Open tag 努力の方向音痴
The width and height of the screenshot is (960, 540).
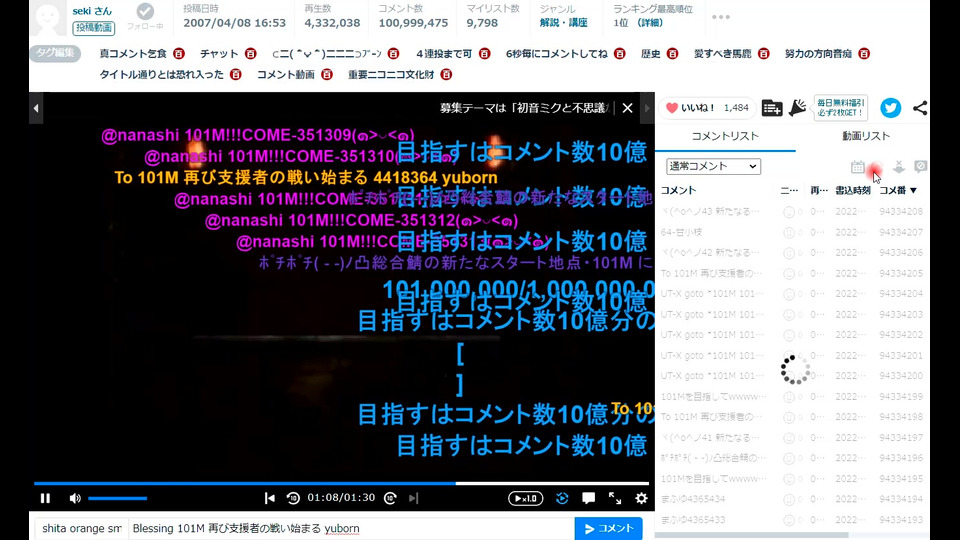point(818,54)
